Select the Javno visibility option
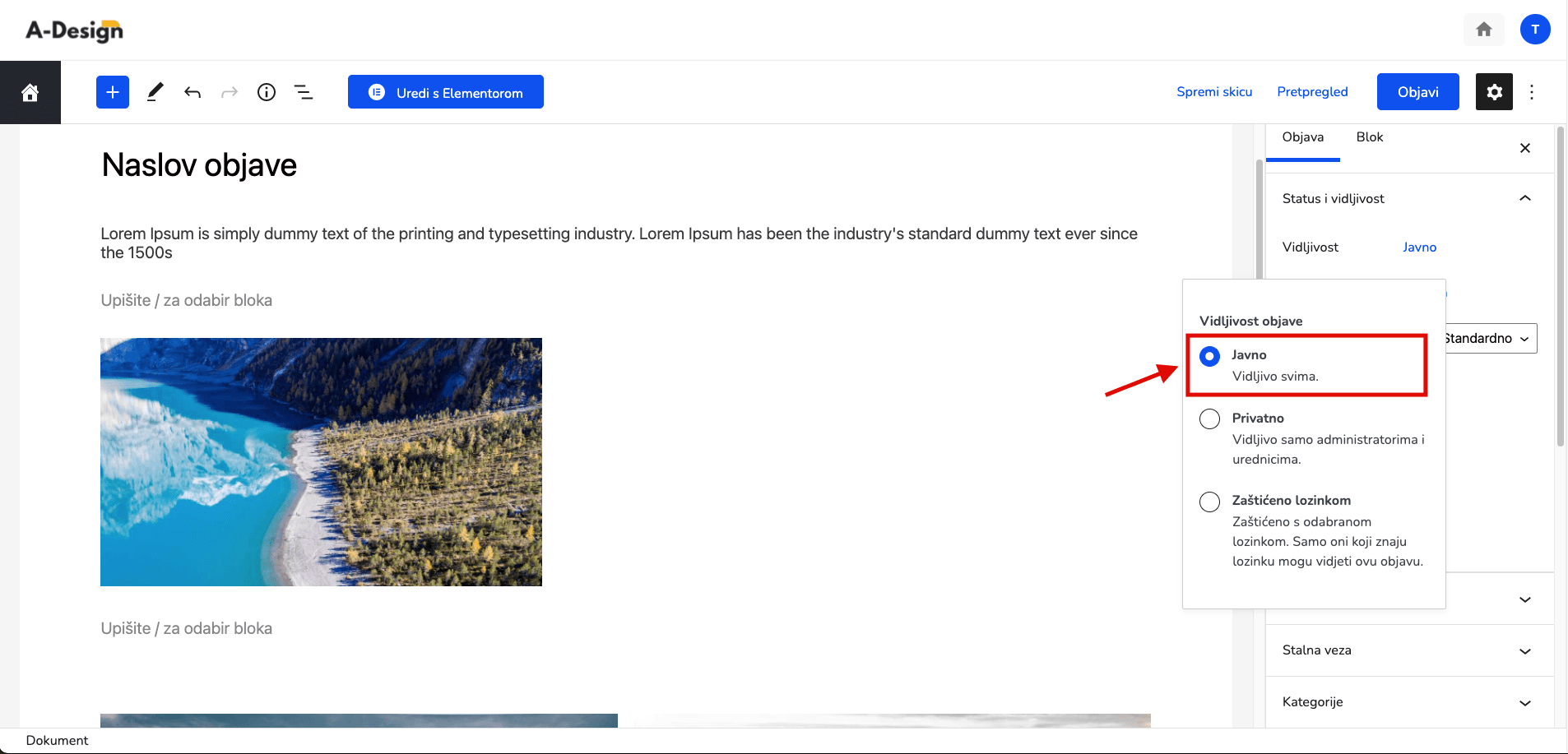1568x754 pixels. (1209, 356)
